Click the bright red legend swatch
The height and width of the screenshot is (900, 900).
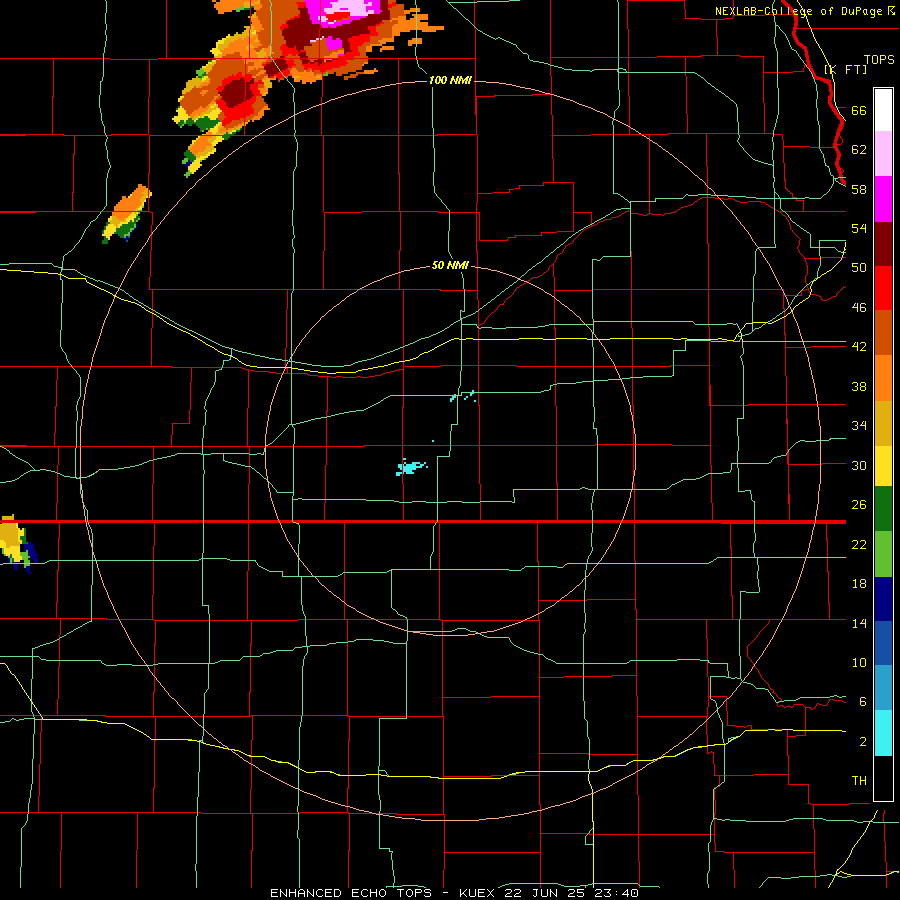[883, 288]
